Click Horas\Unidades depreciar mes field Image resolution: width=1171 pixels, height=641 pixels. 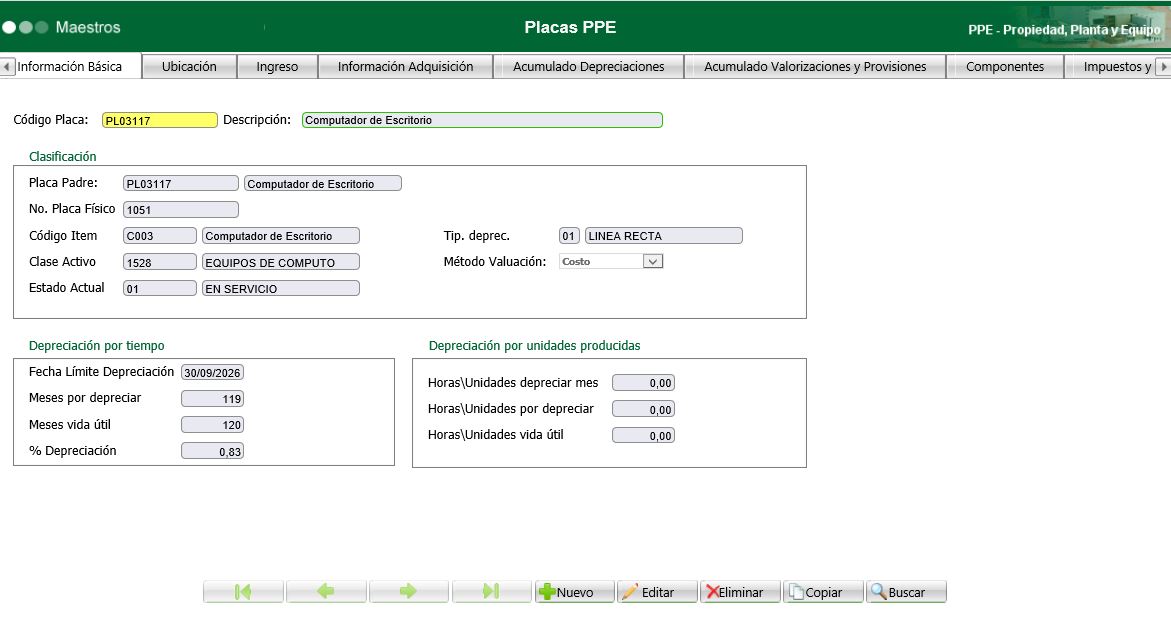click(643, 383)
